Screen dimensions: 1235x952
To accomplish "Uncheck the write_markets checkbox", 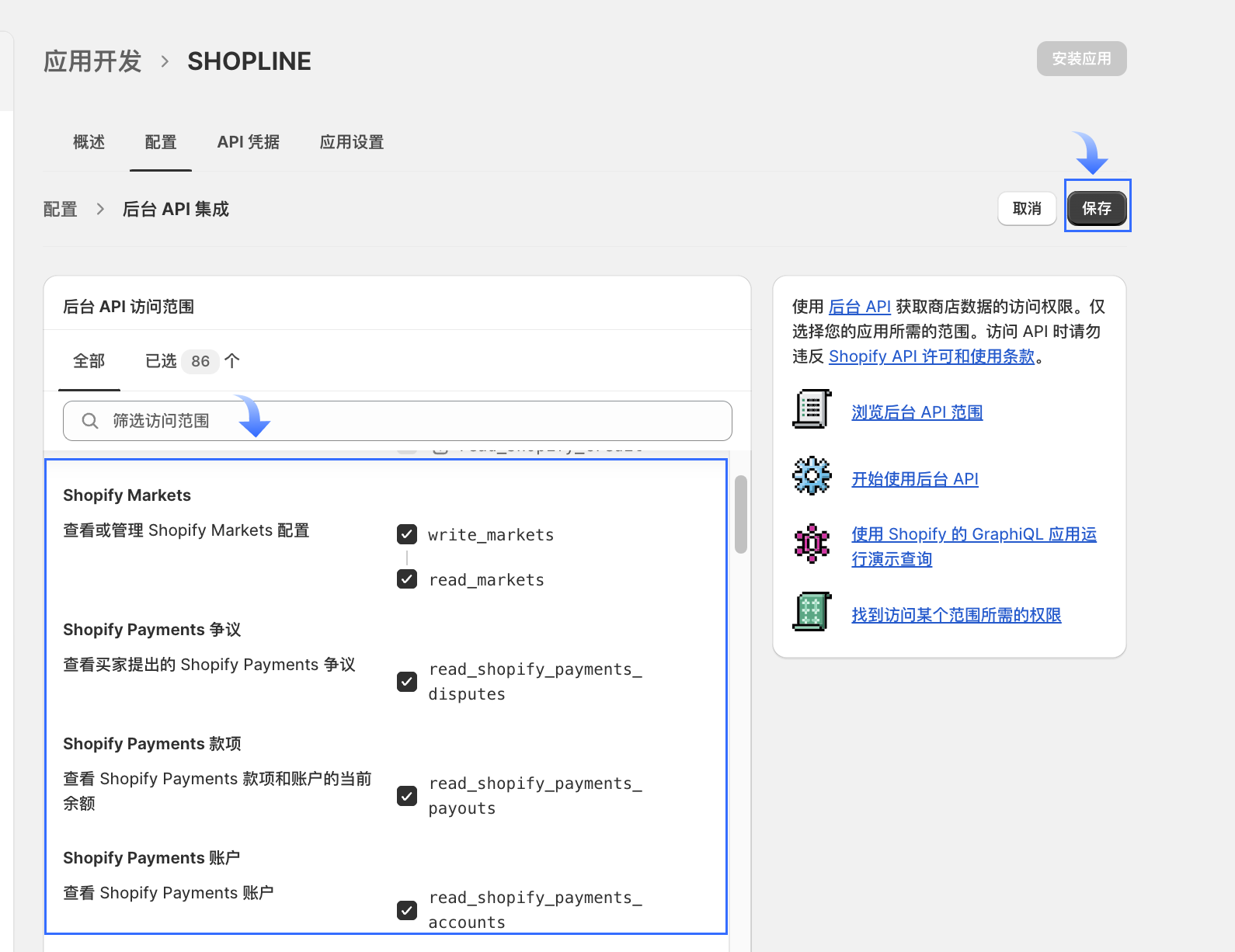I will [407, 534].
